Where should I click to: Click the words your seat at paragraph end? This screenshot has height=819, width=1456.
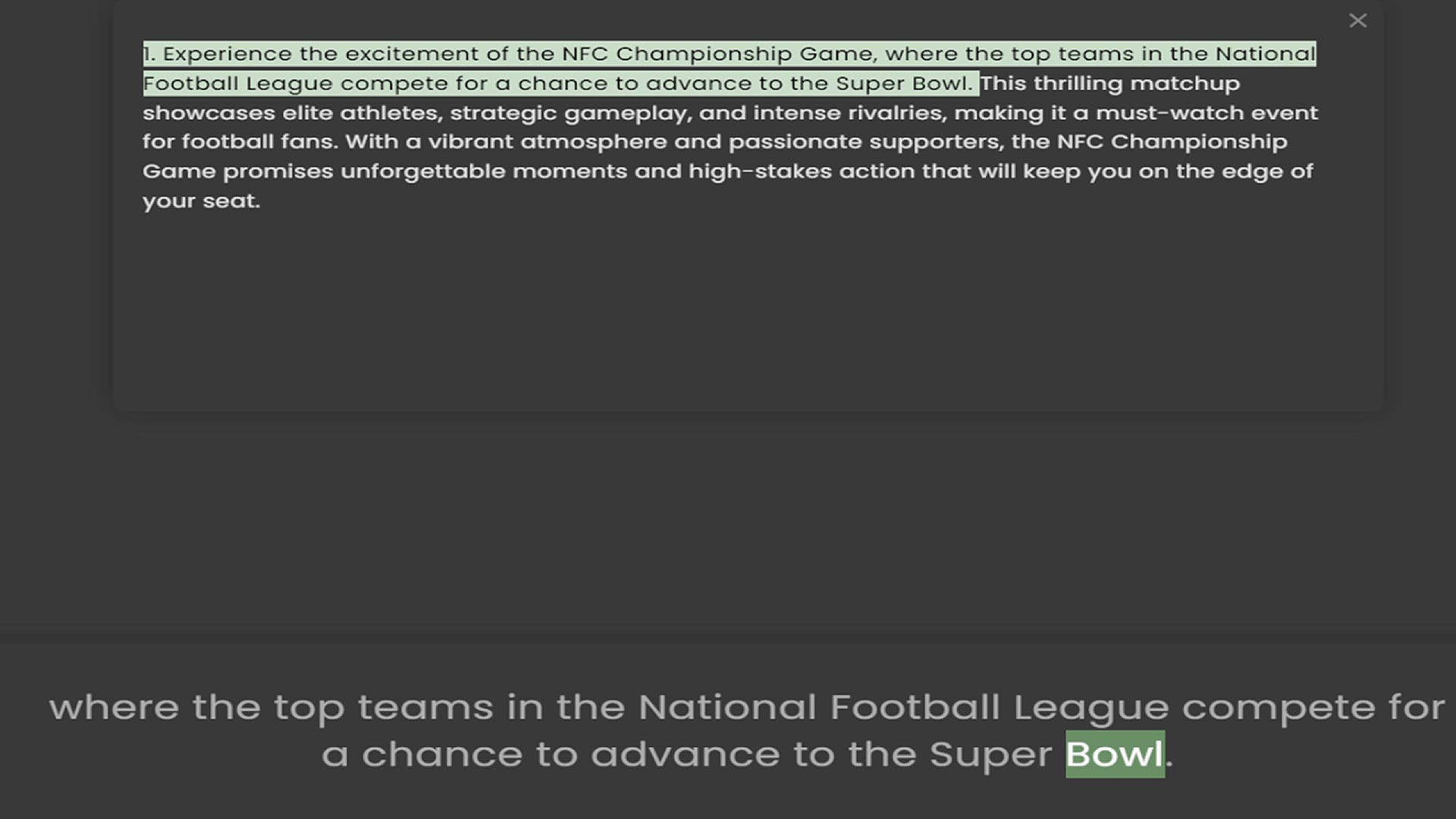pos(200,200)
